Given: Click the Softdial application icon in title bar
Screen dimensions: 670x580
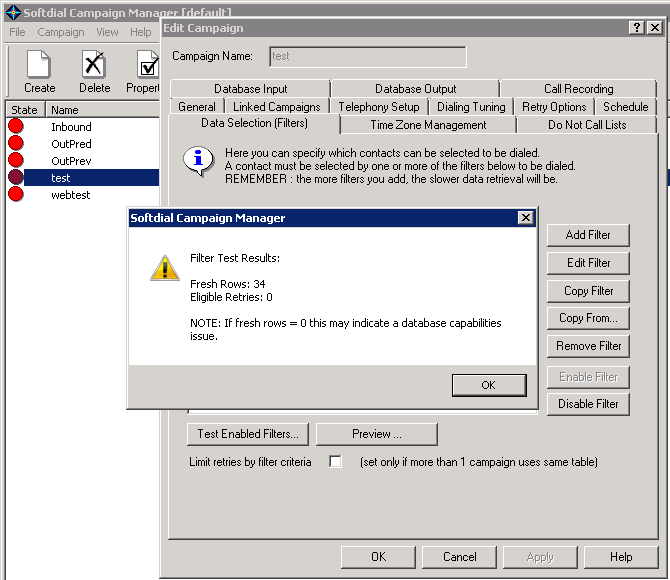Looking at the screenshot, I should click(13, 12).
